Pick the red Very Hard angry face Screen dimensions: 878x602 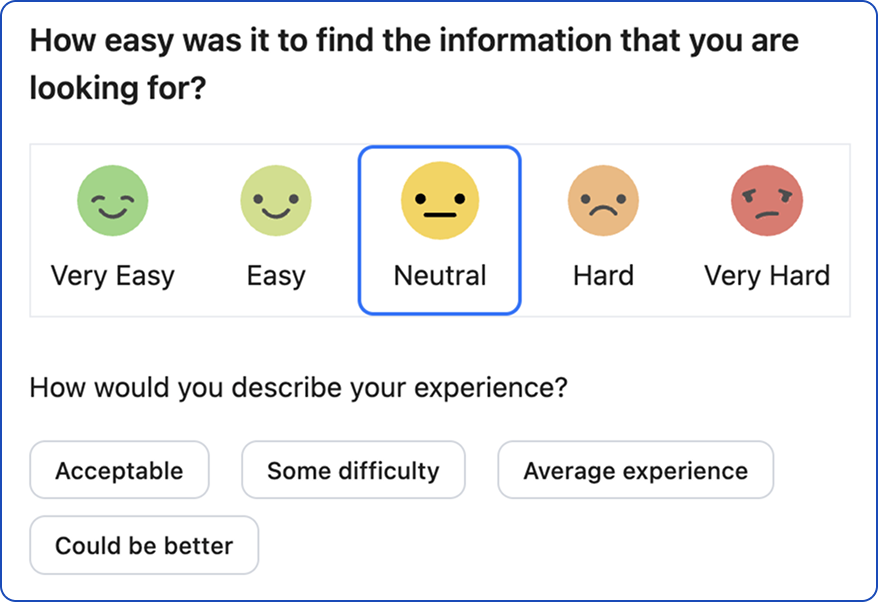pos(767,201)
